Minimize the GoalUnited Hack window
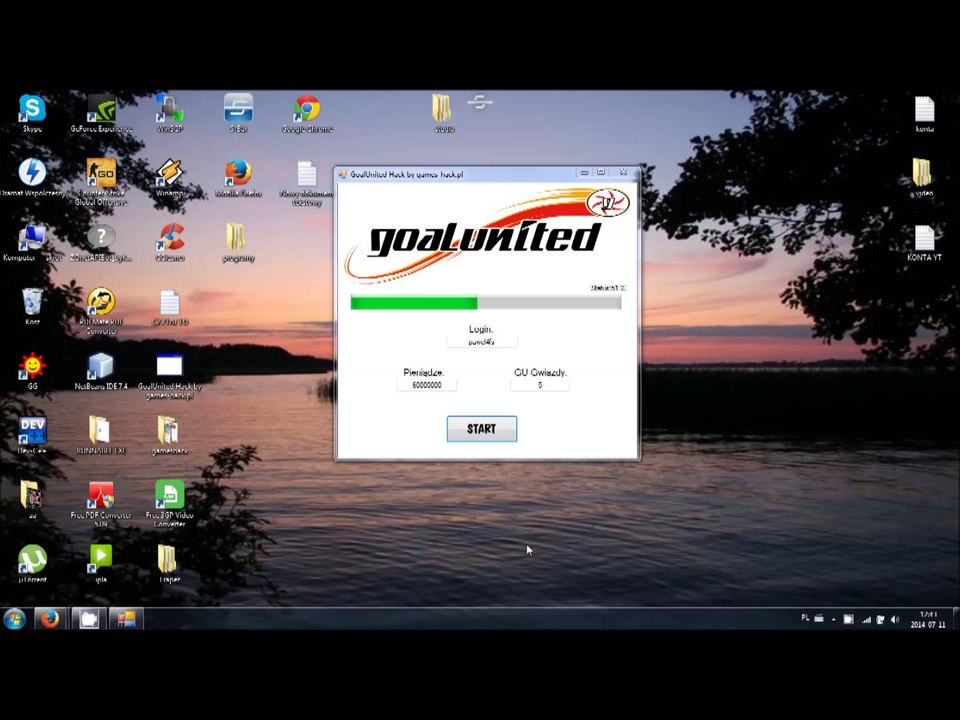This screenshot has width=960, height=720. point(585,173)
